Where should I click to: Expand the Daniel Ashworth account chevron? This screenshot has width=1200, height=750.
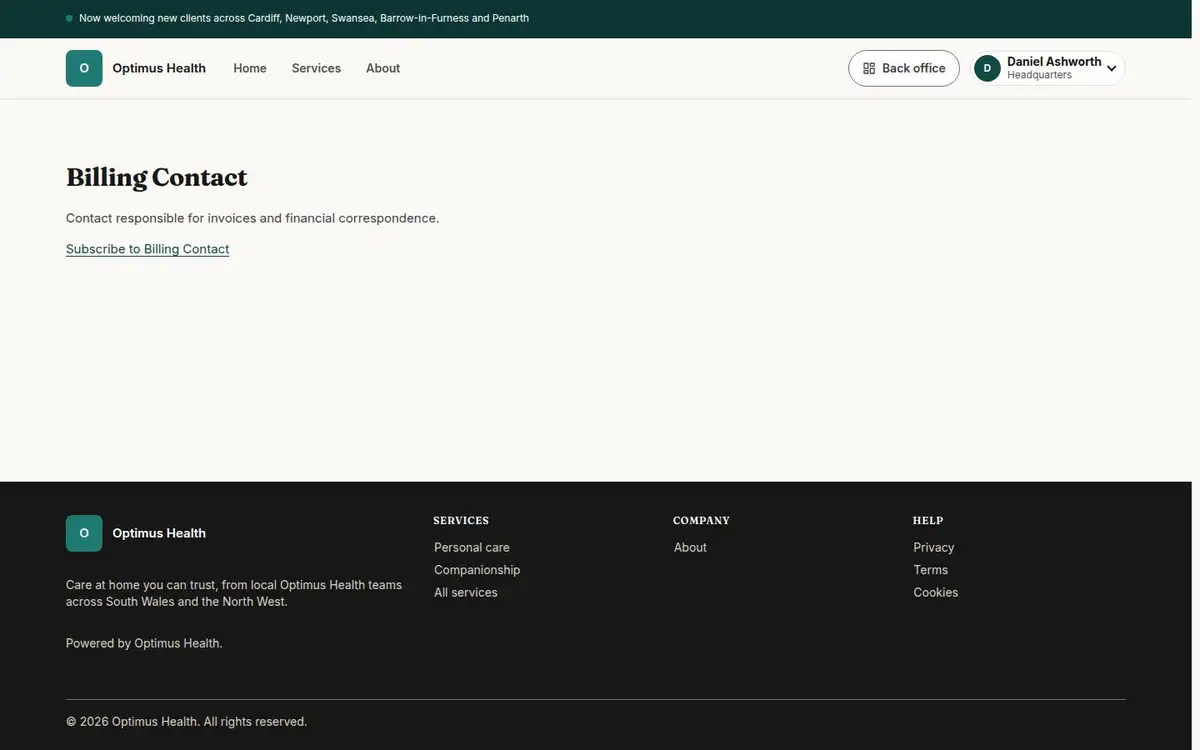[1111, 69]
